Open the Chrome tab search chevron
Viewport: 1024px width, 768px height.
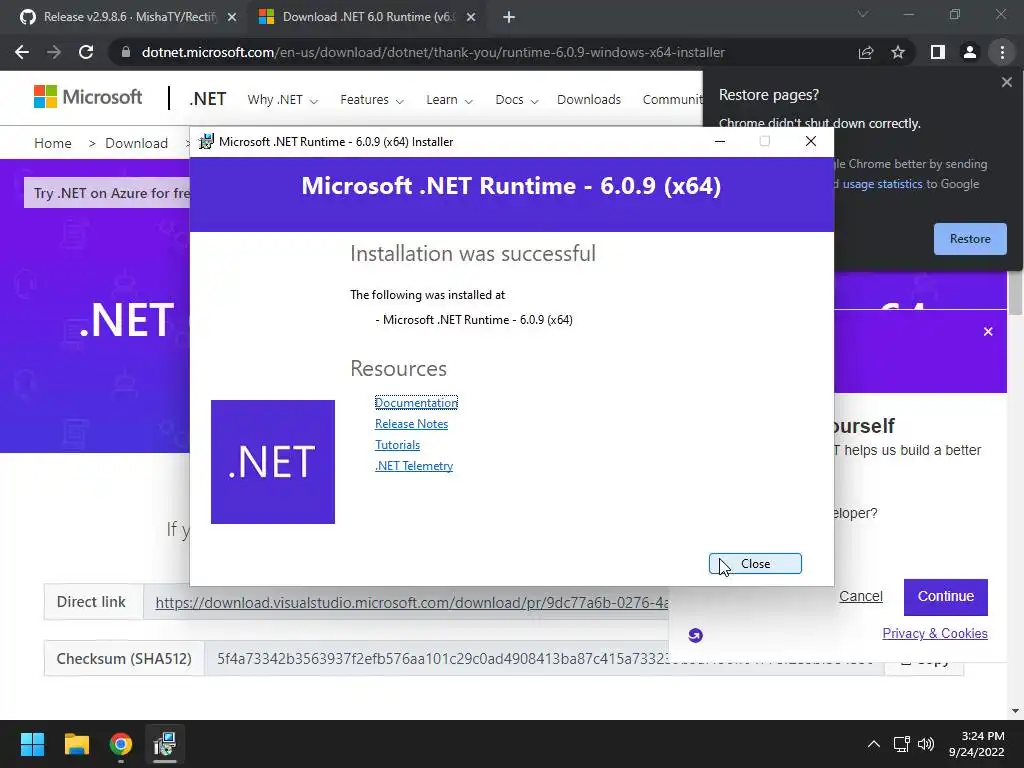pyautogui.click(x=863, y=14)
